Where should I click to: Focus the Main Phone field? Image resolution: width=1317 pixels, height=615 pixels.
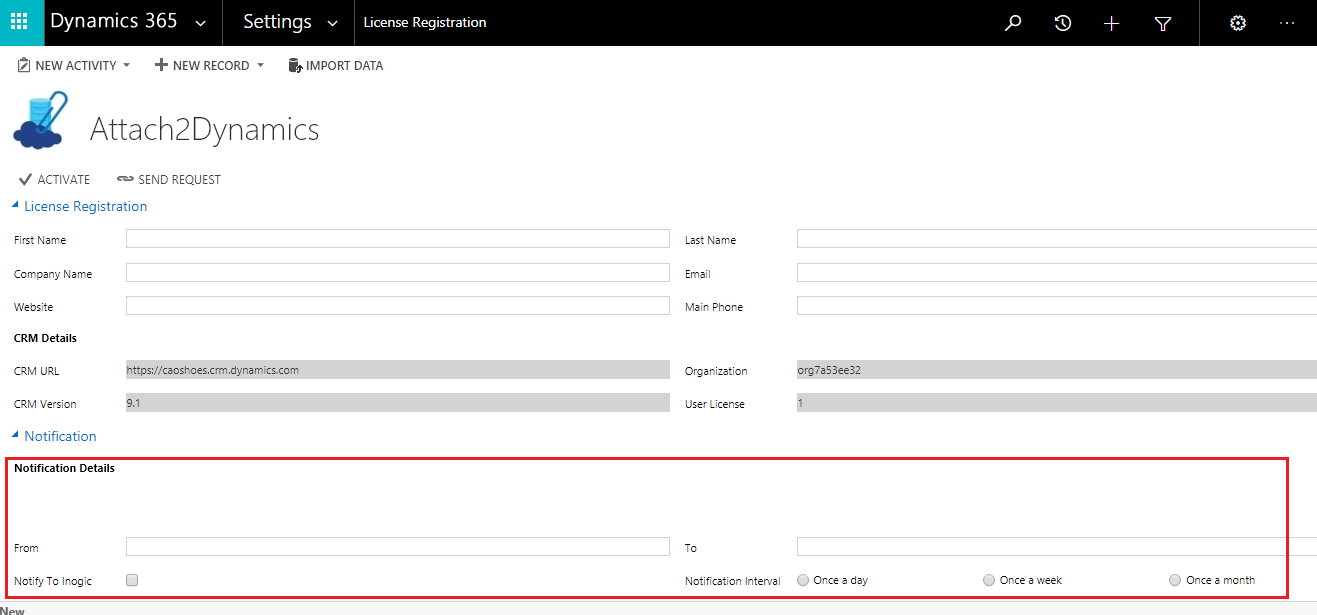(x=1057, y=306)
